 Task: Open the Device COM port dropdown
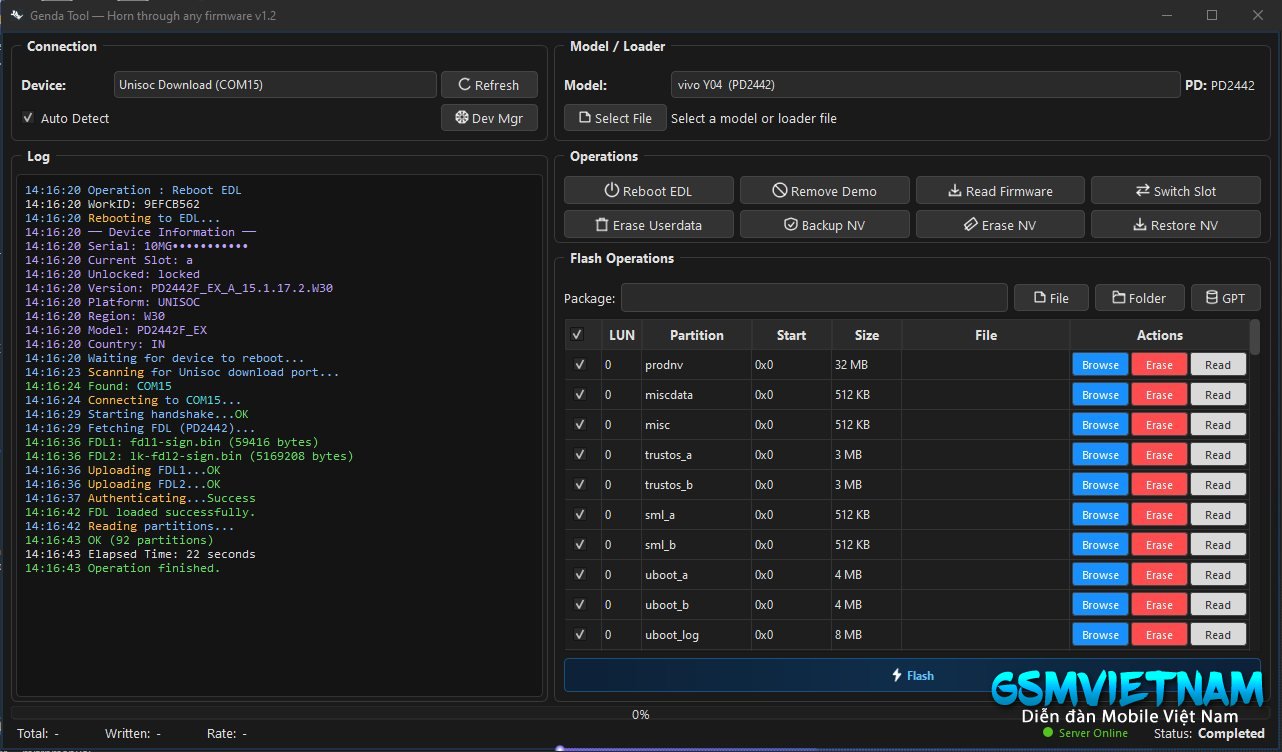(275, 85)
